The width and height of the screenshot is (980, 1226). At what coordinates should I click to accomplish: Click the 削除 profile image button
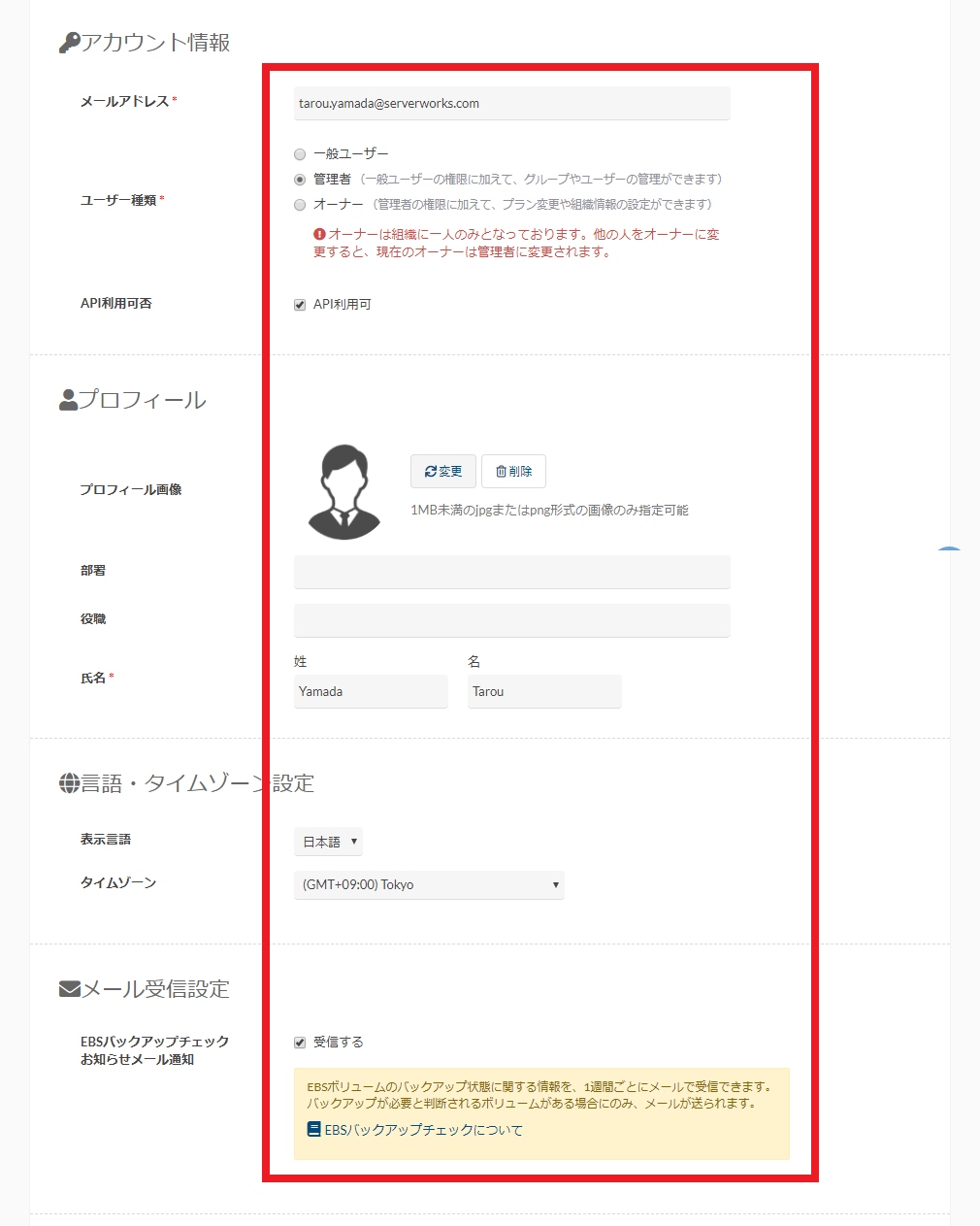(513, 471)
